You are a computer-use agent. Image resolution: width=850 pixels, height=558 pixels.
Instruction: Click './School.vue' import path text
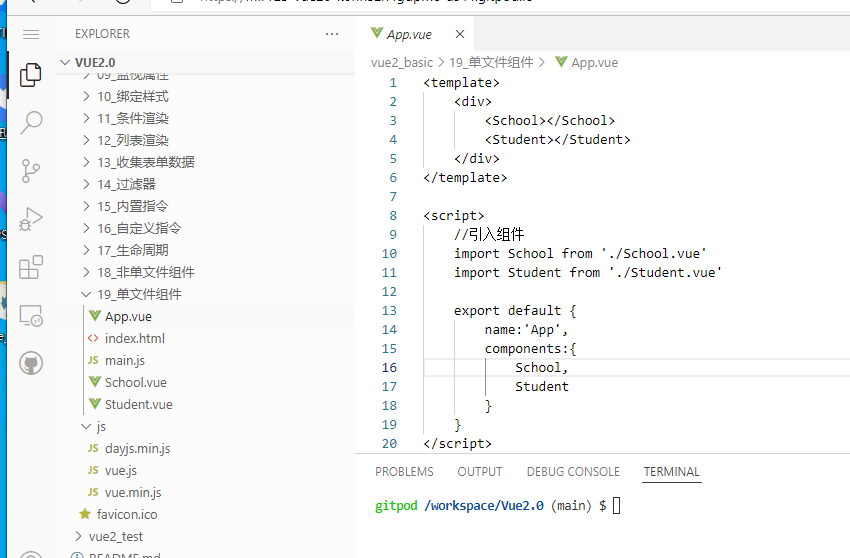pos(654,253)
